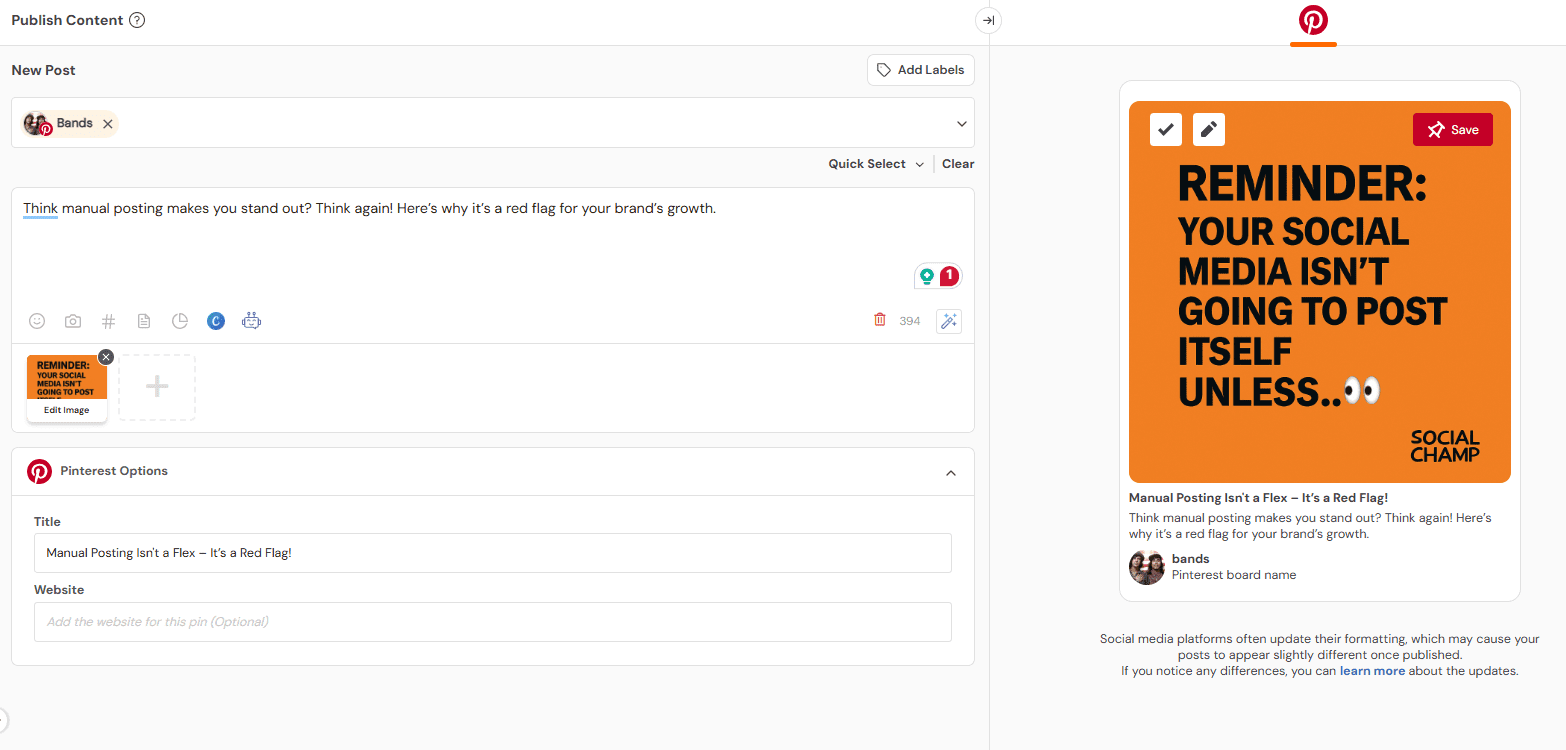The width and height of the screenshot is (1566, 750).
Task: Launch the AI robot assistant icon
Action: (252, 321)
